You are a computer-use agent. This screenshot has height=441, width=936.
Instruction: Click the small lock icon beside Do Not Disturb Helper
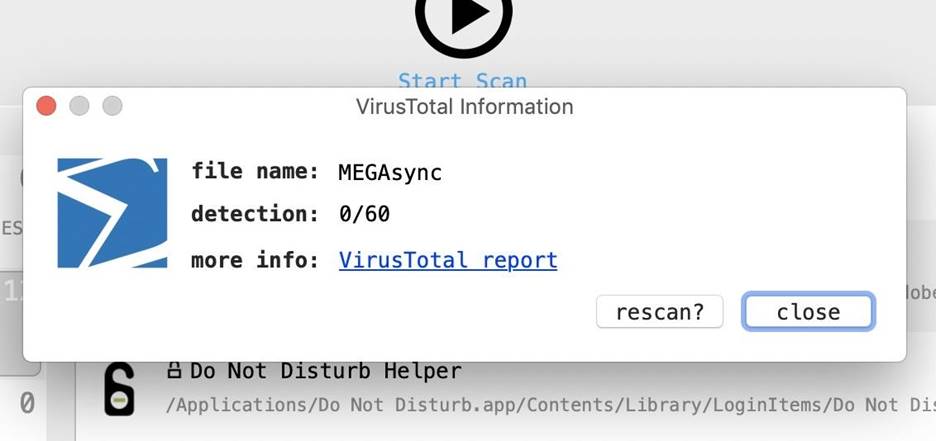tap(174, 371)
